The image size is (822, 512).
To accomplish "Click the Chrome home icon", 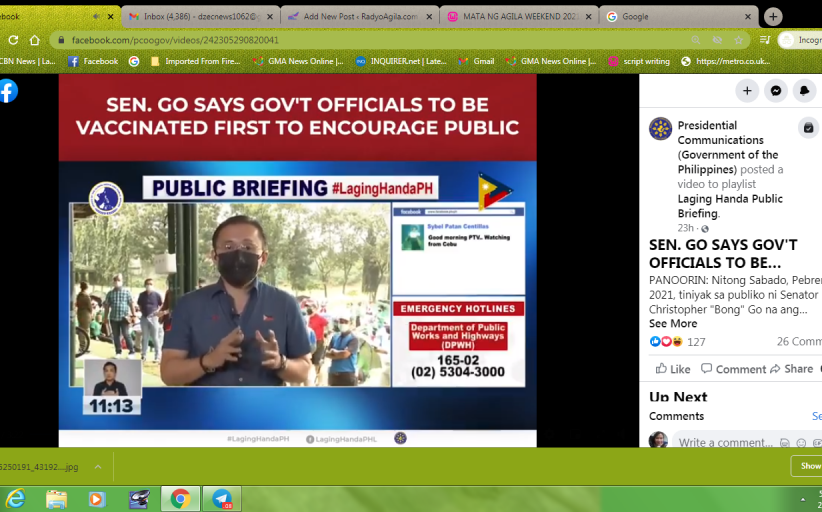I will tap(35, 40).
